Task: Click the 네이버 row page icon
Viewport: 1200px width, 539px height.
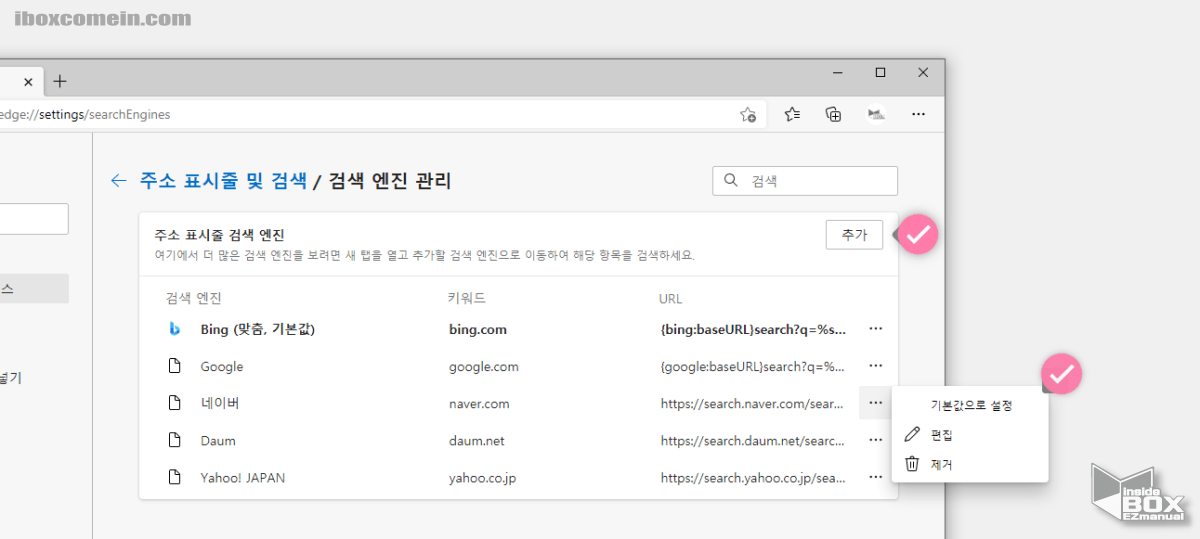Action: (174, 403)
